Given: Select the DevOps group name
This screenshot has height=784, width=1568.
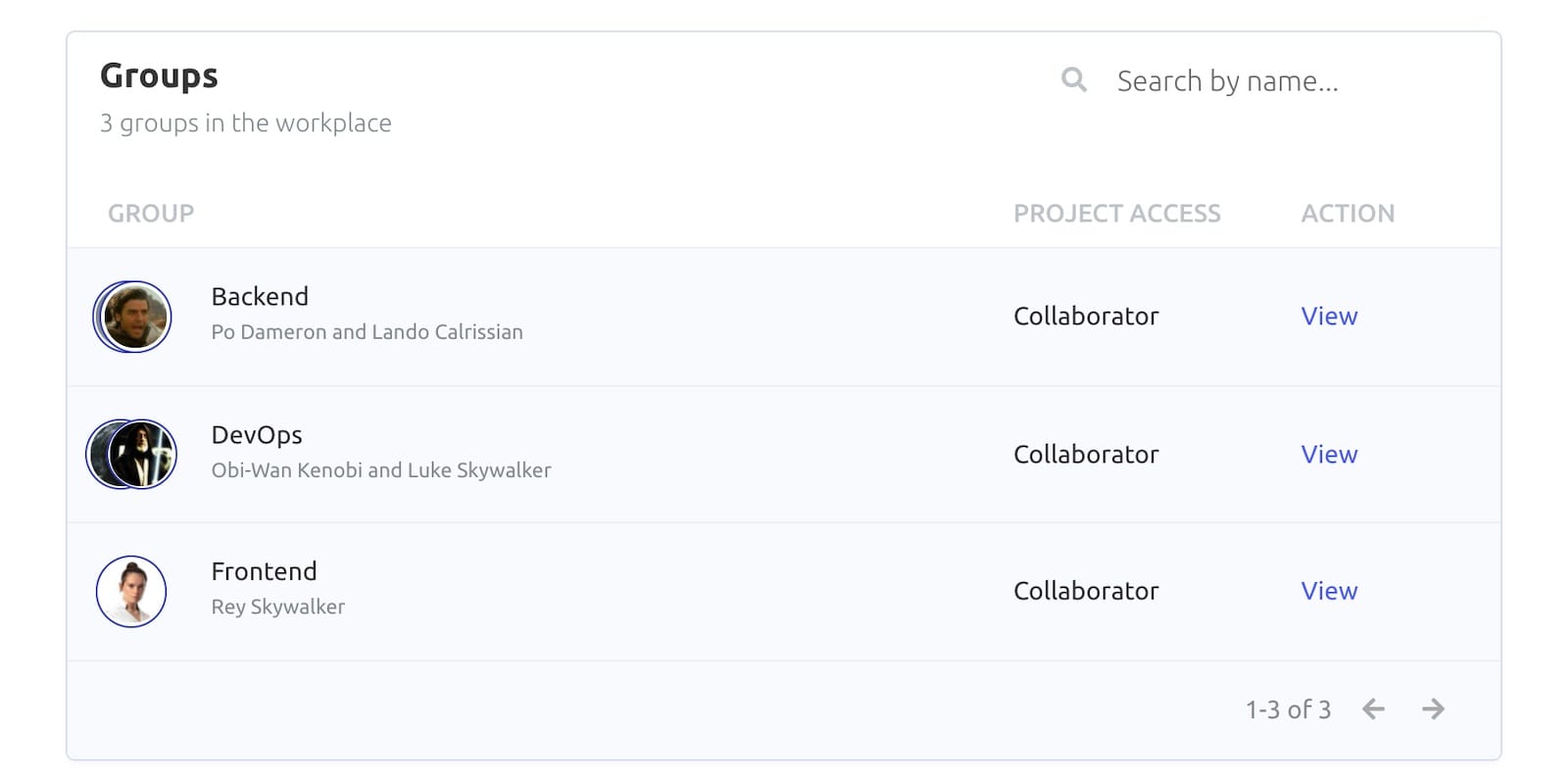Looking at the screenshot, I should pyautogui.click(x=257, y=435).
